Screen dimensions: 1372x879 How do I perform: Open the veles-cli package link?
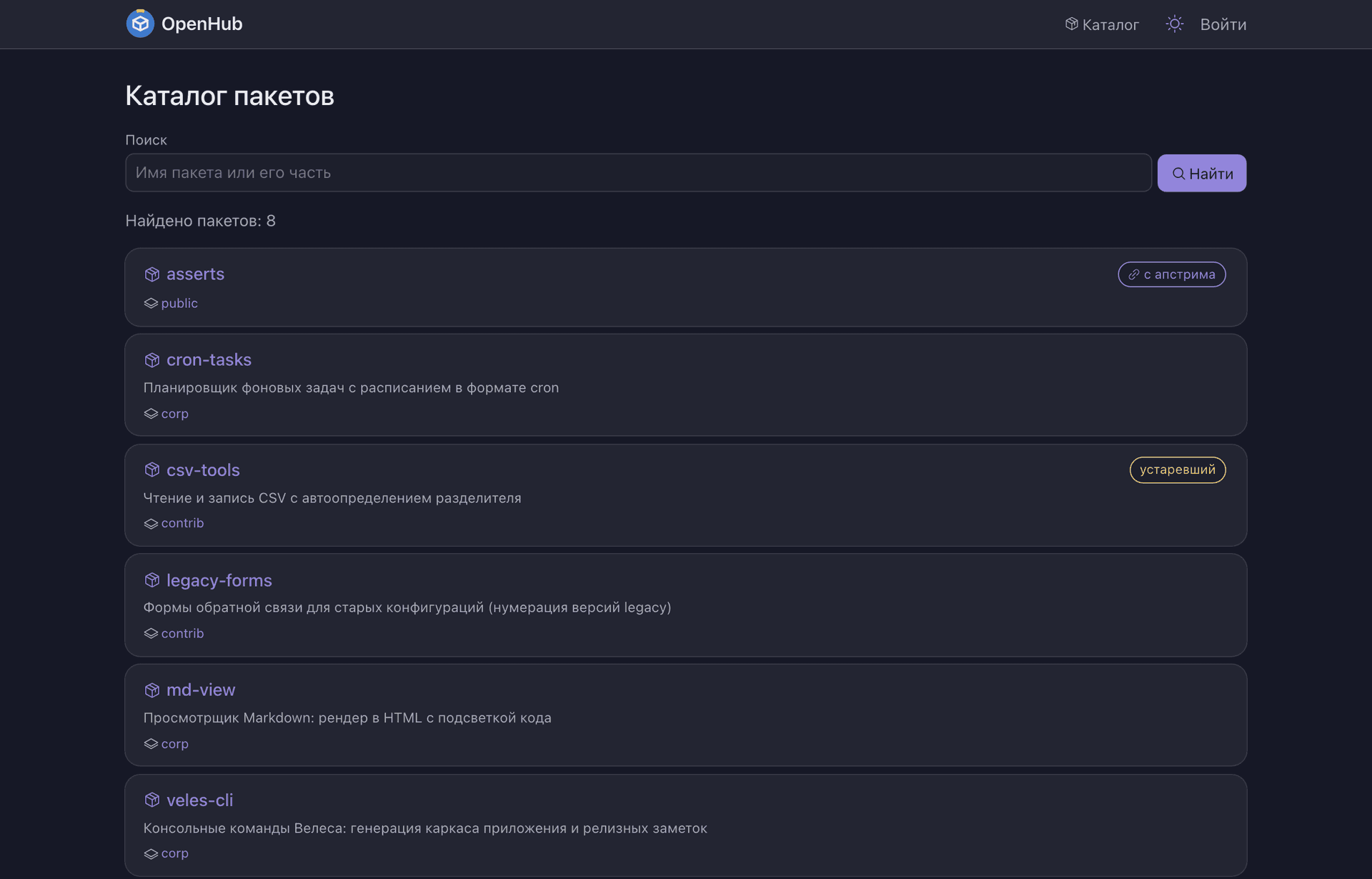(199, 800)
